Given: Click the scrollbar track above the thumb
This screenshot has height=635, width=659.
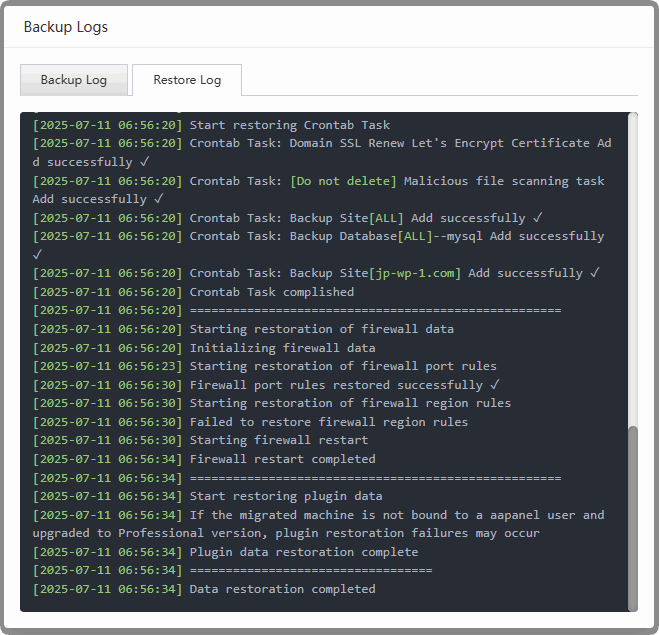Looking at the screenshot, I should point(632,270).
